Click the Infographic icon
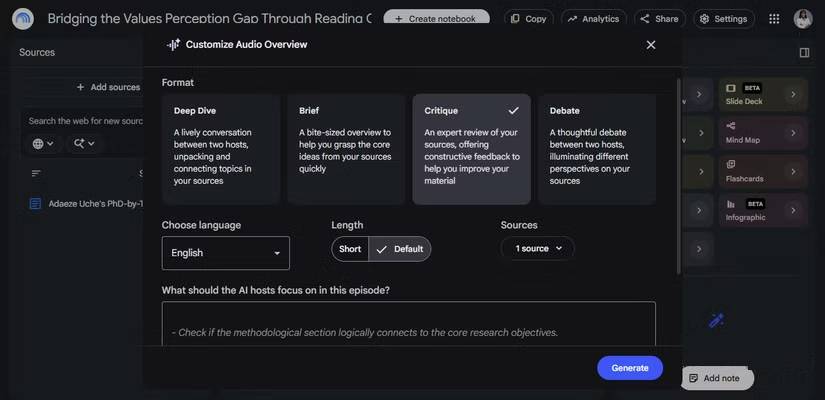 click(x=731, y=204)
